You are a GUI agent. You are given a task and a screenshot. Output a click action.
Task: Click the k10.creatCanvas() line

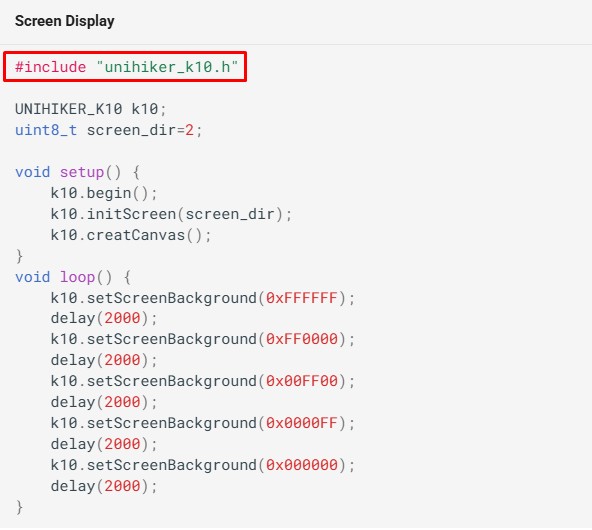point(131,235)
